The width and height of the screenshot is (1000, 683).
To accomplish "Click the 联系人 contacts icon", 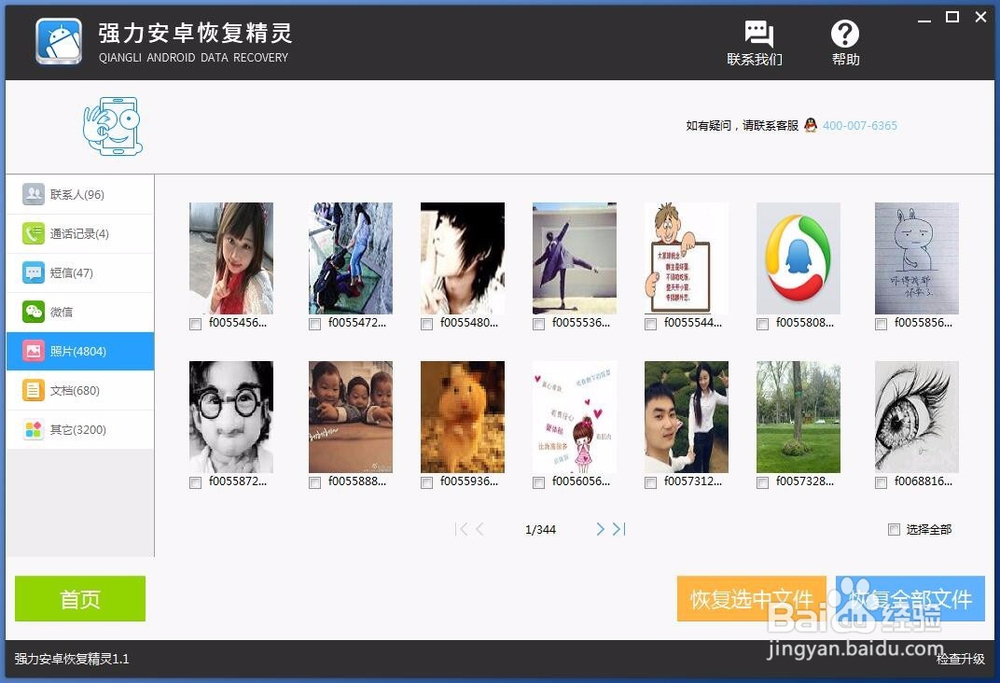I will [33, 194].
